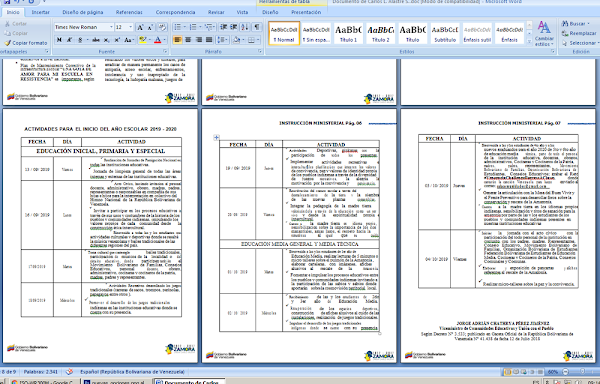Open the Referencias ribbon tab
600x384 pixels.
129,12
